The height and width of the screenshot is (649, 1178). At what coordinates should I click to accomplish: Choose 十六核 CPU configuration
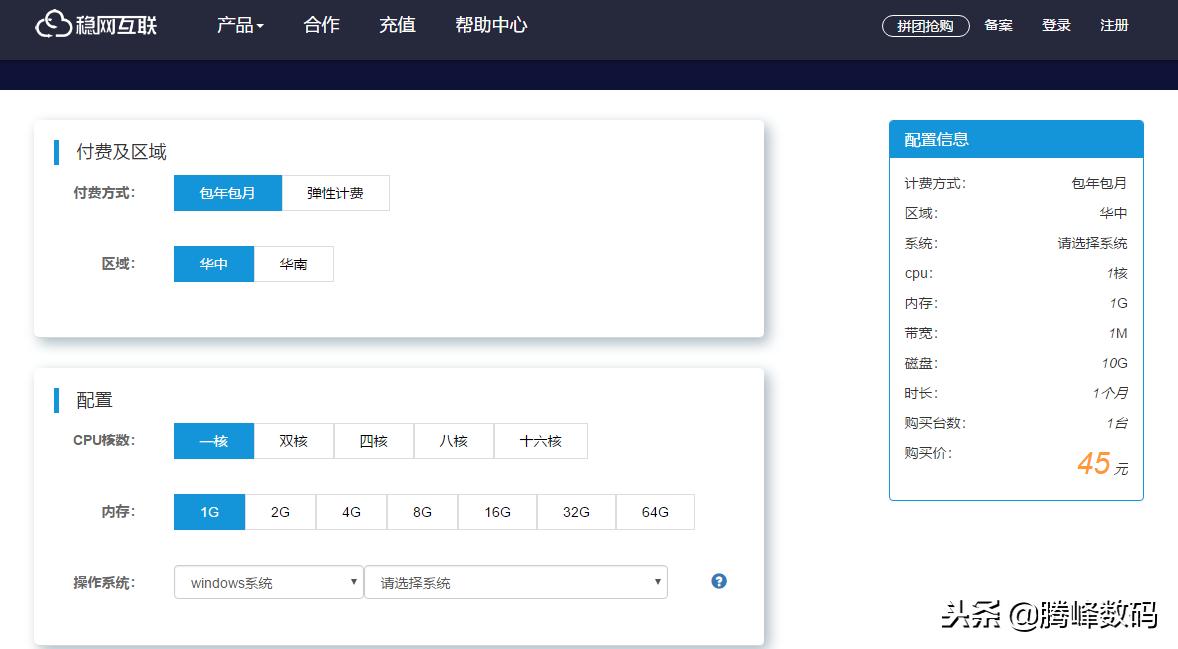tap(540, 440)
